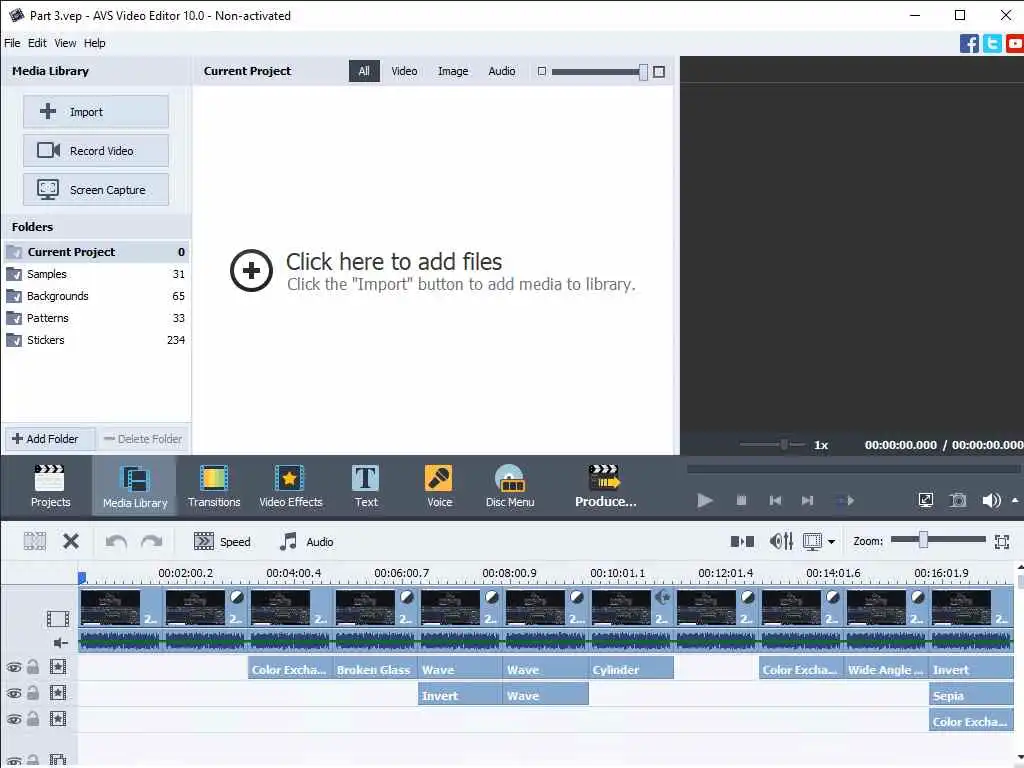The height and width of the screenshot is (768, 1024).
Task: Select the All media filter tab
Action: 364,71
